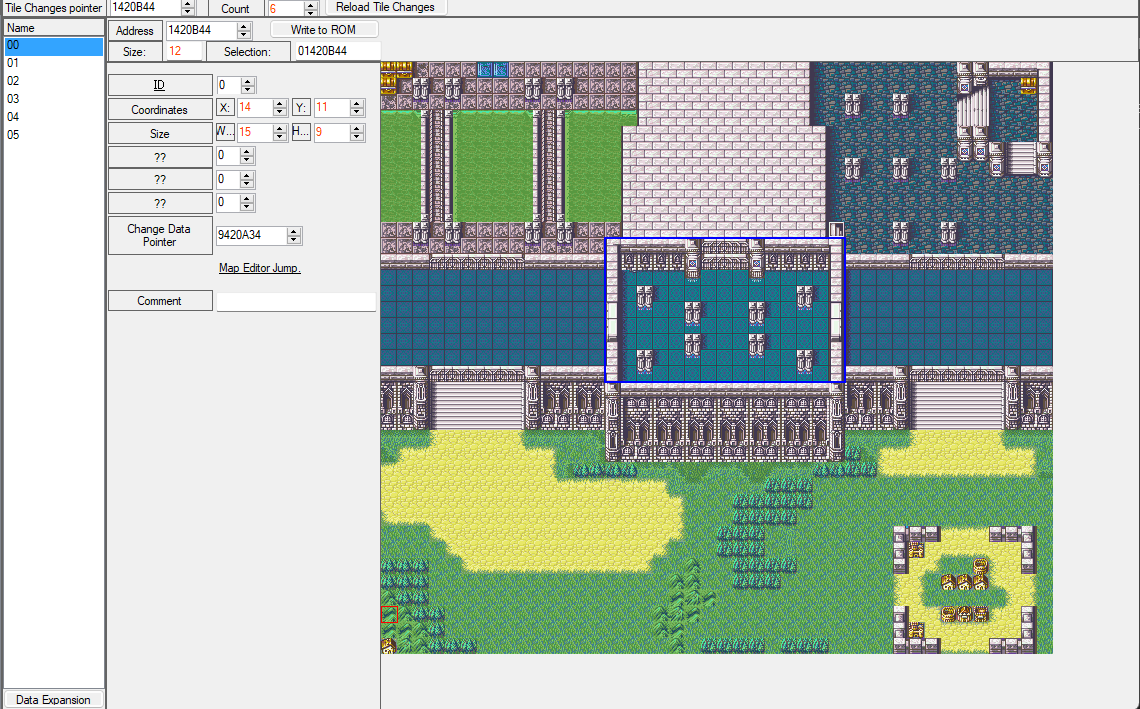Select tile change entry 03
This screenshot has width=1140, height=709.
pyautogui.click(x=54, y=99)
